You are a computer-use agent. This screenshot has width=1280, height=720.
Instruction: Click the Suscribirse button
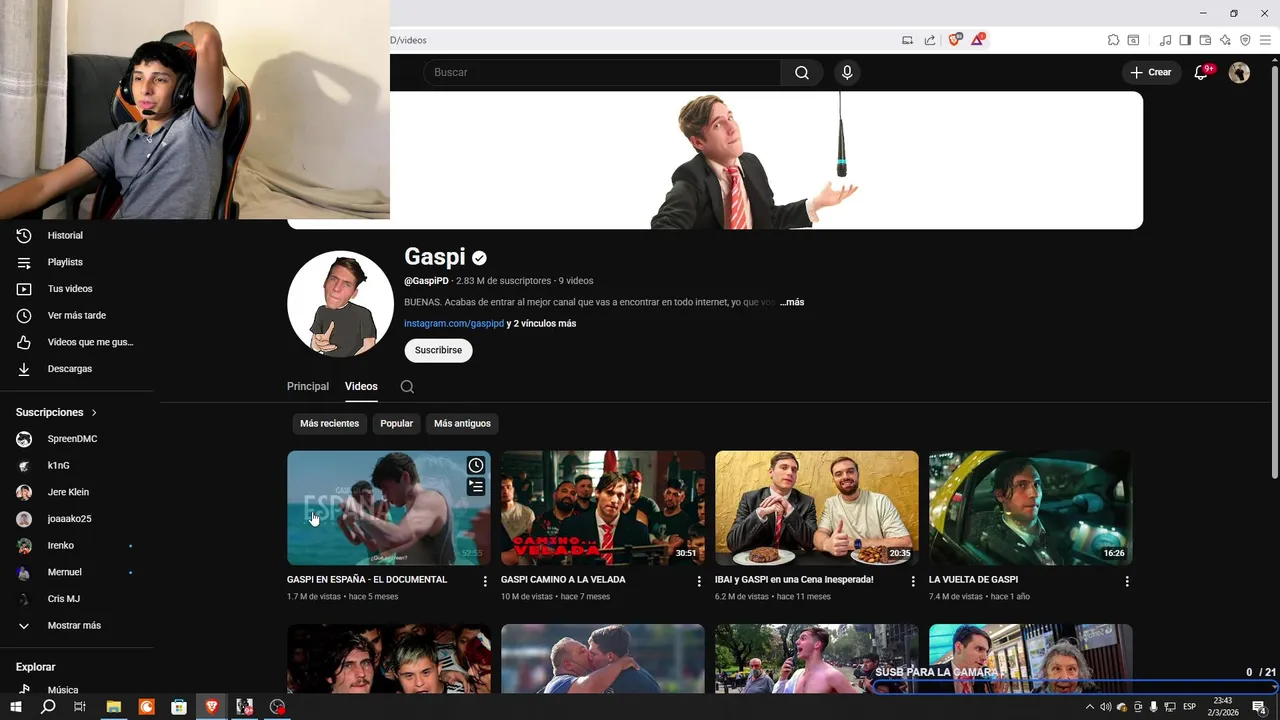(x=438, y=350)
